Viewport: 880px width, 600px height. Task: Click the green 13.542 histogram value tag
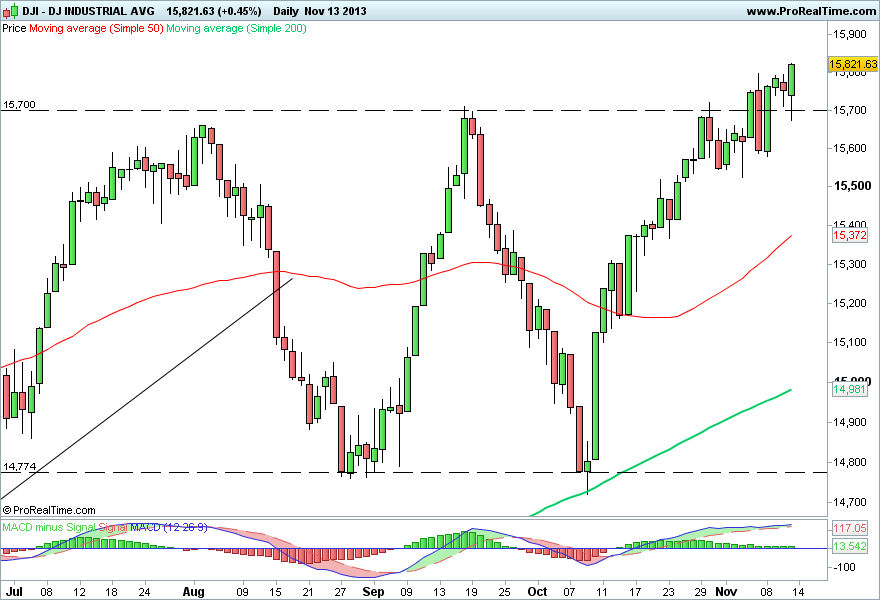coord(850,546)
